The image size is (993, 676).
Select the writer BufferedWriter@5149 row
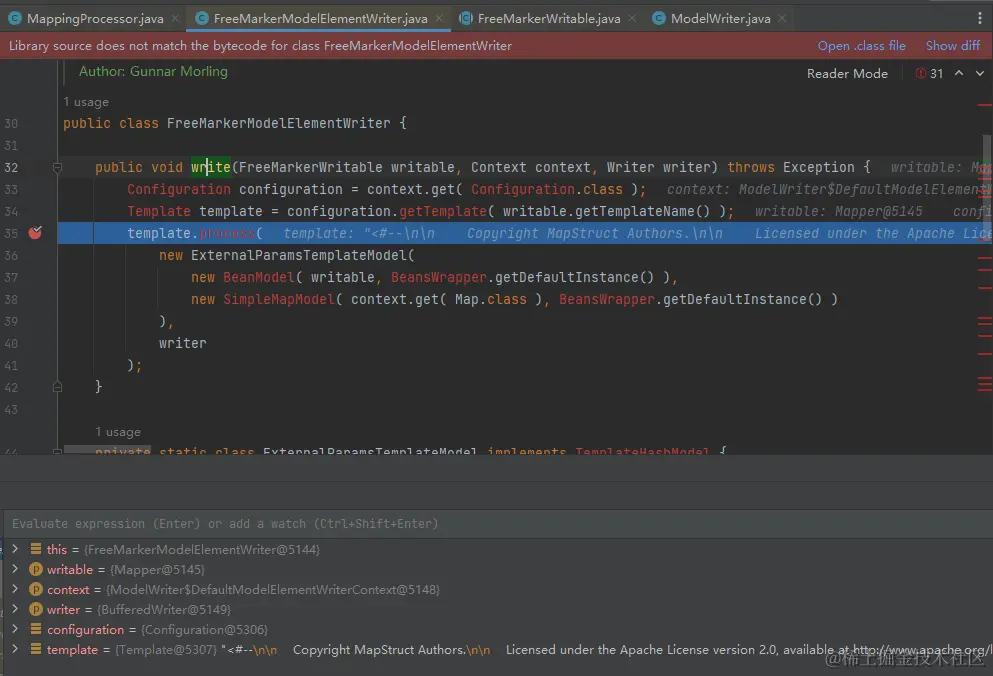(496, 609)
